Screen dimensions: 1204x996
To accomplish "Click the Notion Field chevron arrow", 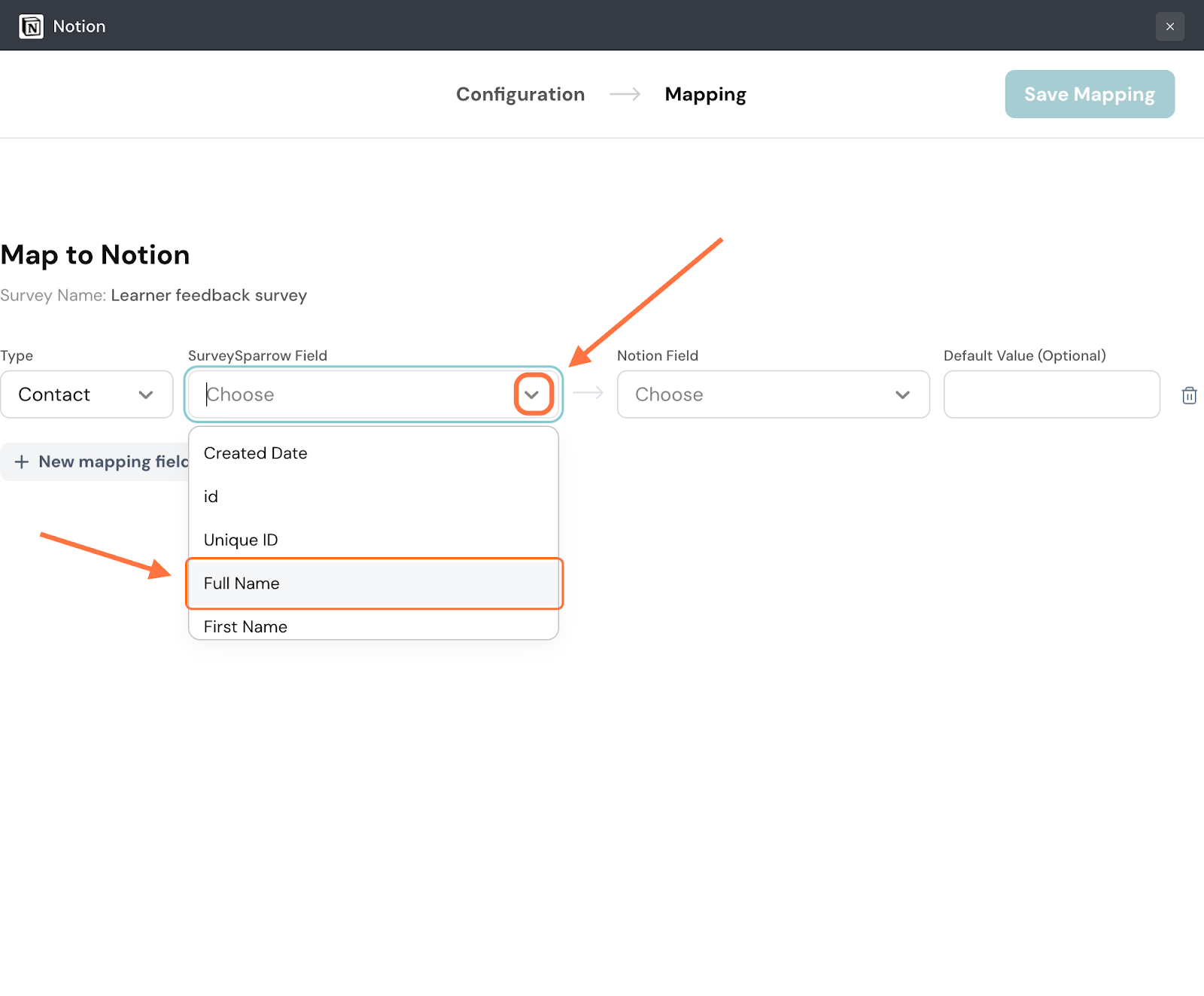I will [902, 394].
